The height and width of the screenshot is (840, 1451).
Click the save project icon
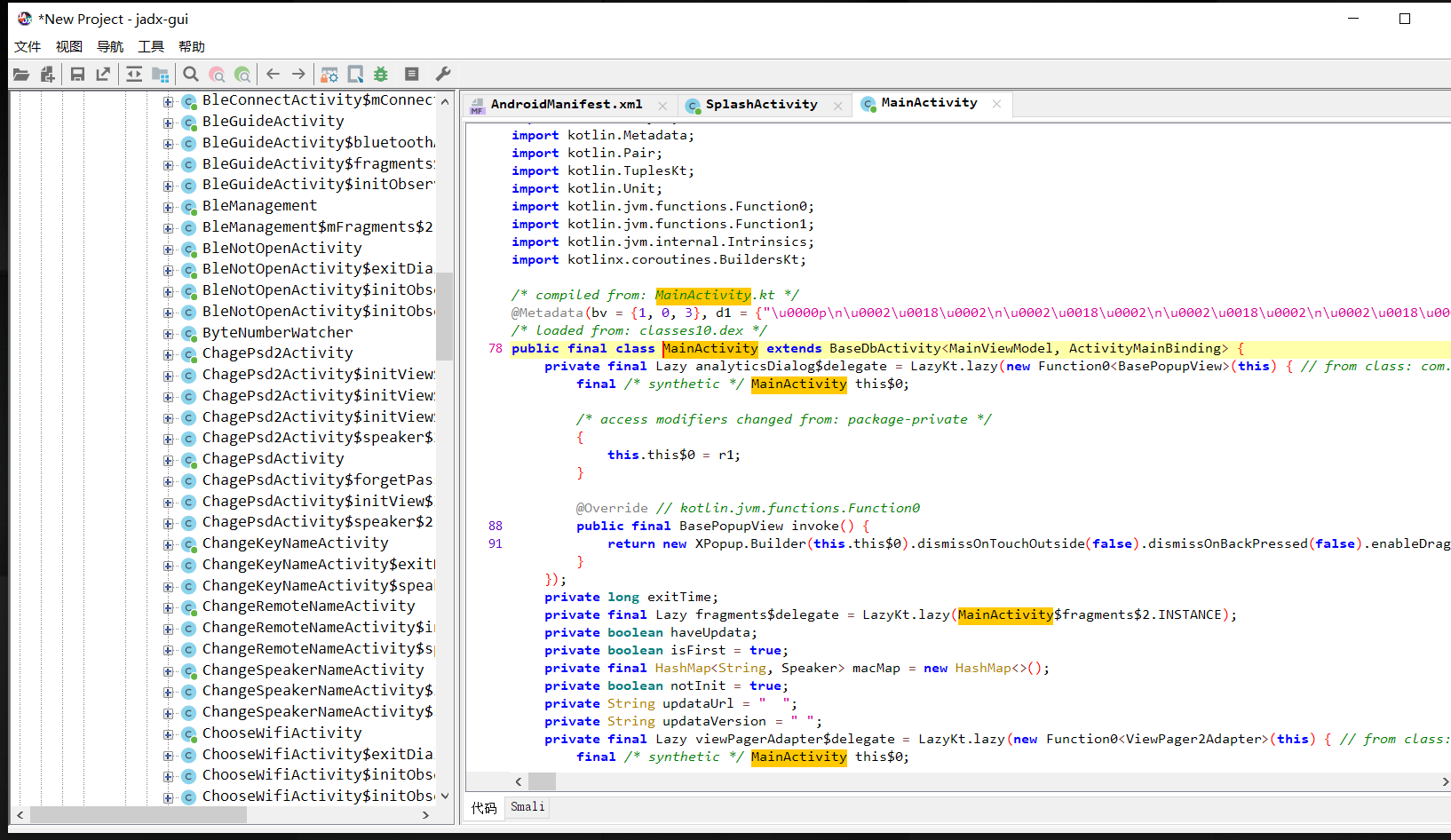click(x=77, y=74)
